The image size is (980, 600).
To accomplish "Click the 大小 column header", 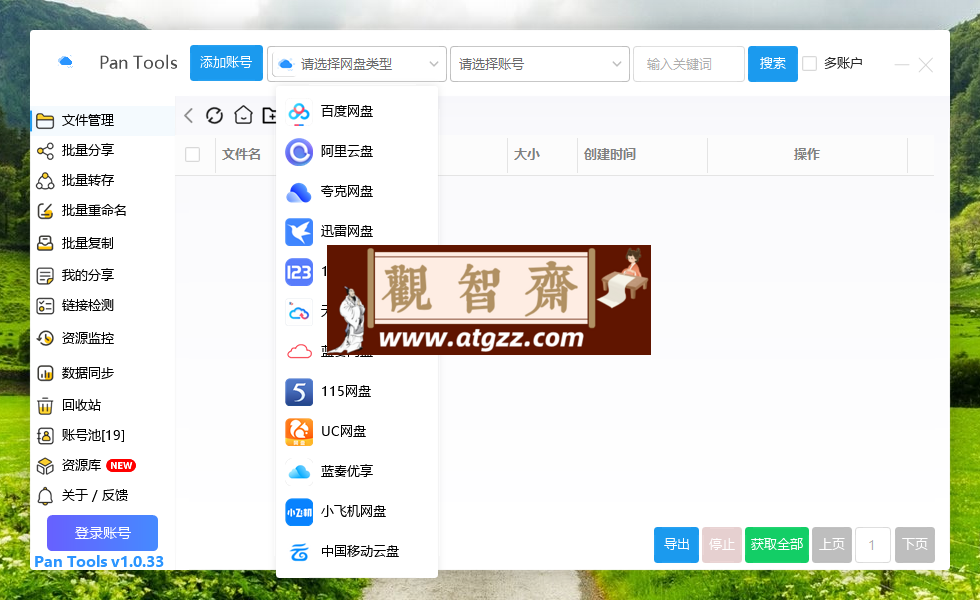I will click(x=526, y=154).
